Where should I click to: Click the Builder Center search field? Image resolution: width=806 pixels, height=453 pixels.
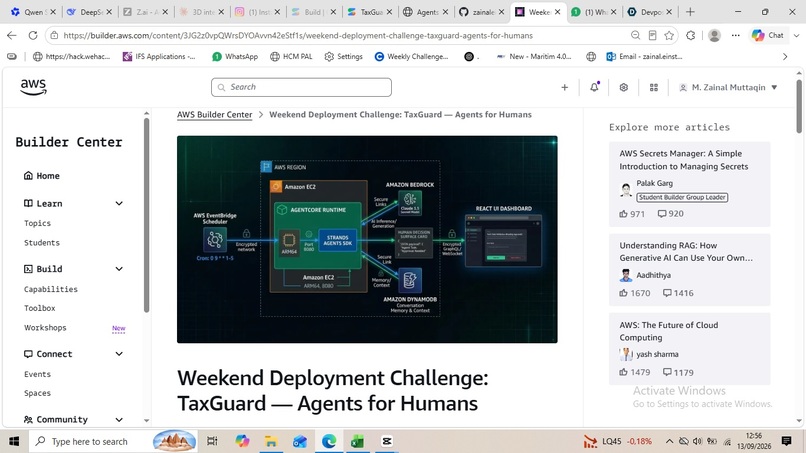click(x=301, y=87)
